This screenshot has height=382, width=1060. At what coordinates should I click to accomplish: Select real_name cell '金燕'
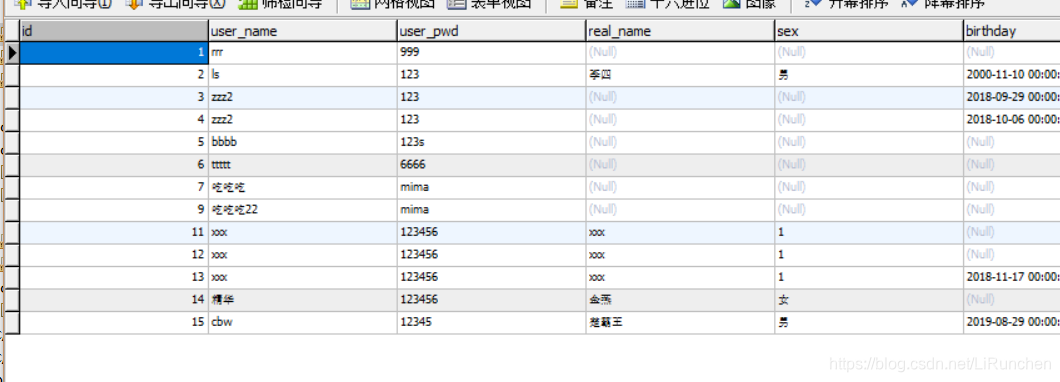tap(679, 300)
